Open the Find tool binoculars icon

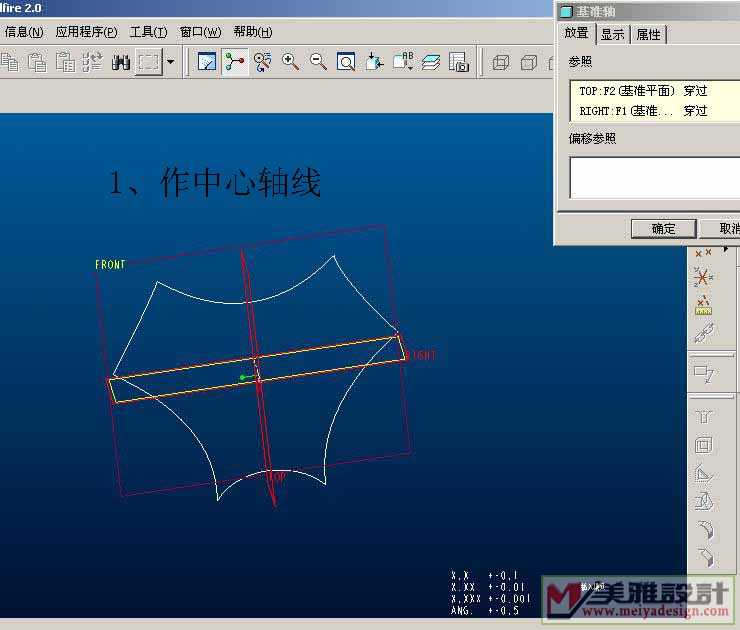[x=121, y=62]
